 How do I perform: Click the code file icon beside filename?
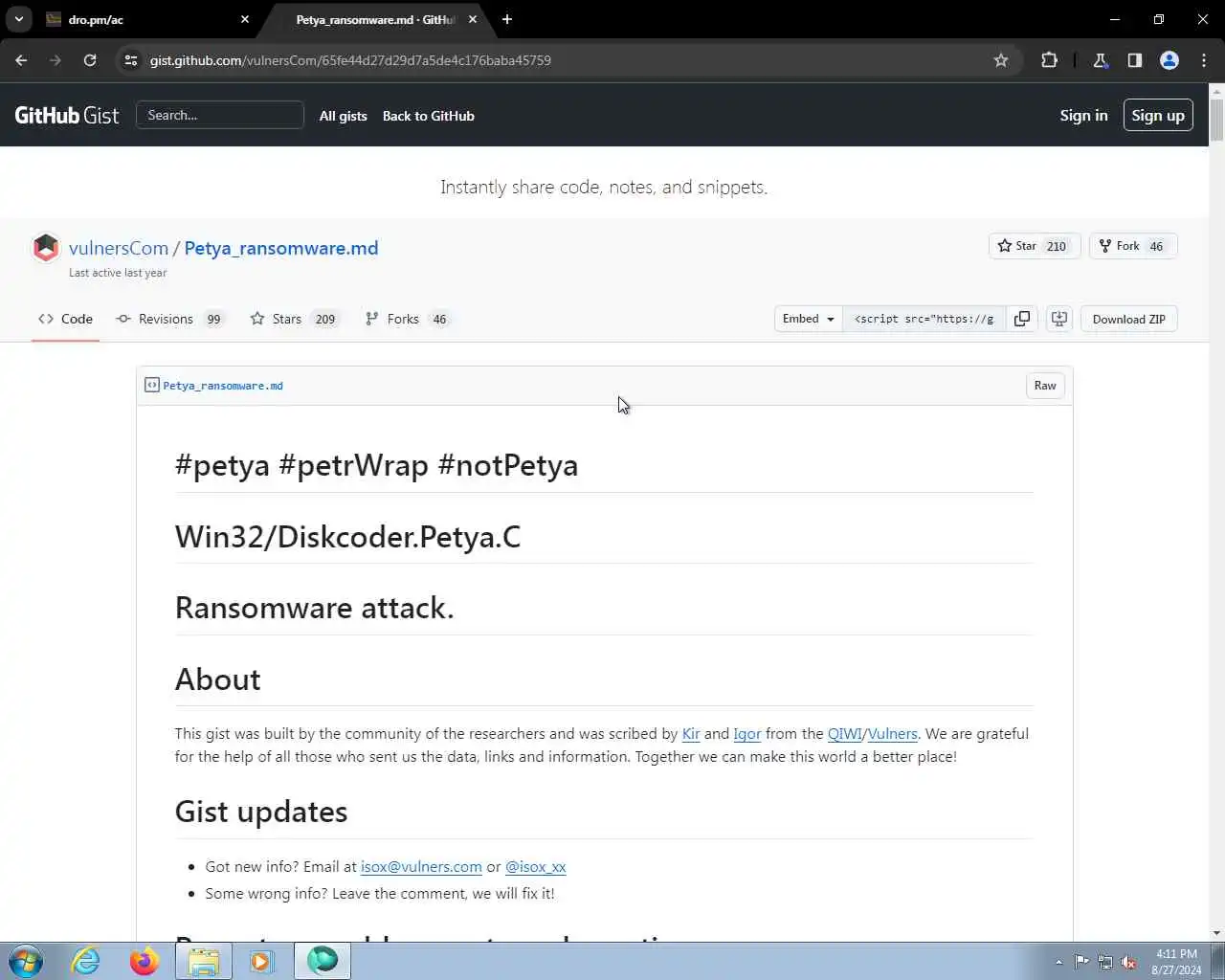(151, 385)
